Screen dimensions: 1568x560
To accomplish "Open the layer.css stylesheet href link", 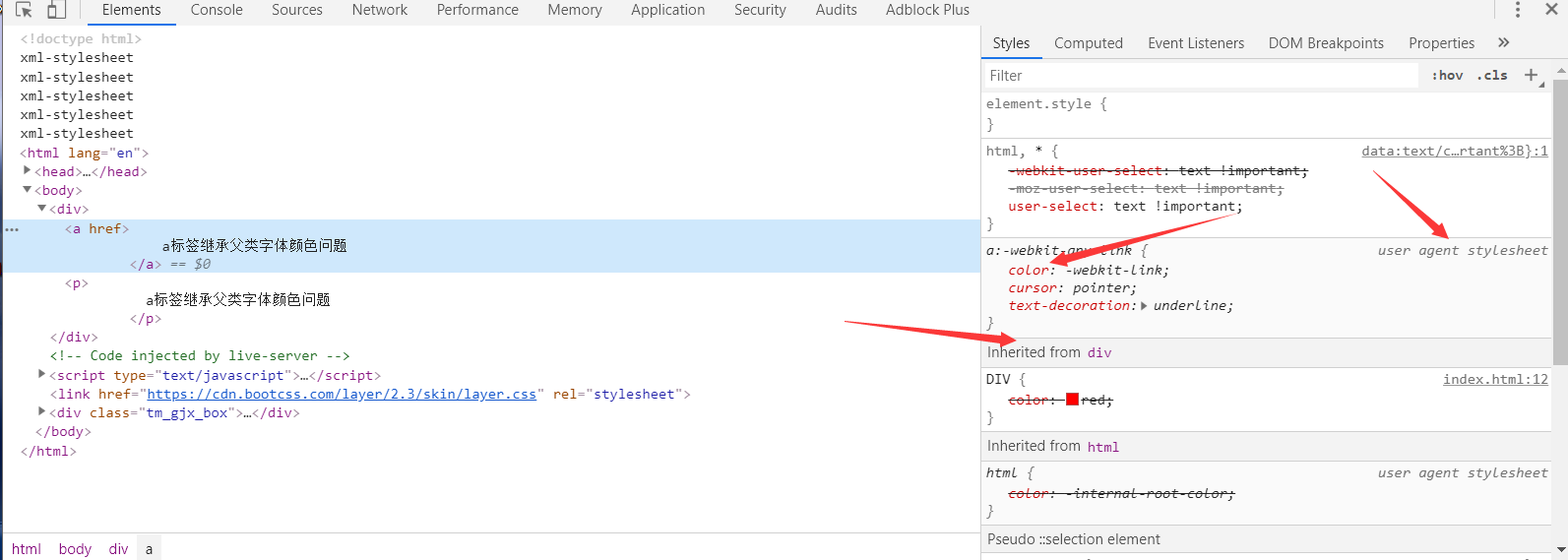I will coord(342,394).
